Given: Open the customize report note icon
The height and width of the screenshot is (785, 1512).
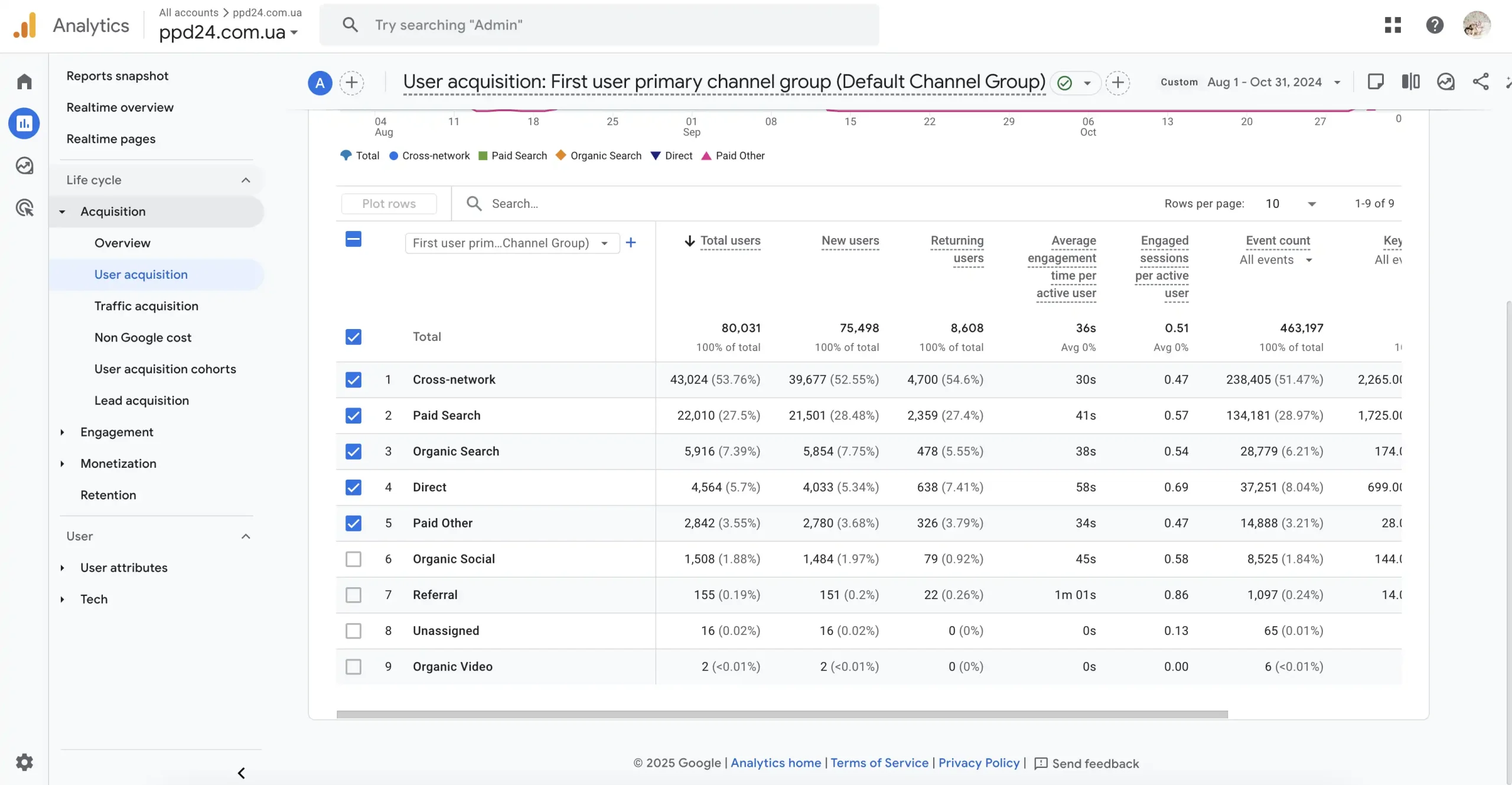Looking at the screenshot, I should tap(1376, 82).
